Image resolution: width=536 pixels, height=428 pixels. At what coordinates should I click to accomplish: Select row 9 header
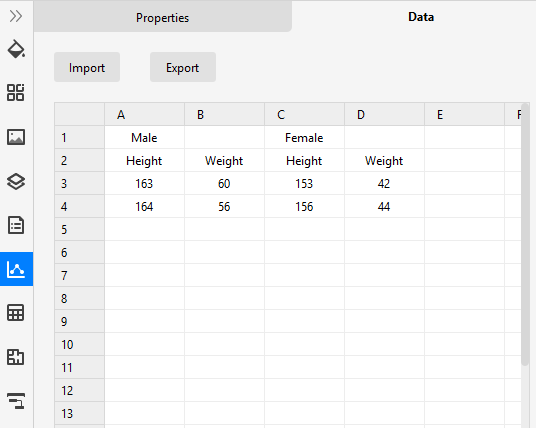tap(79, 321)
